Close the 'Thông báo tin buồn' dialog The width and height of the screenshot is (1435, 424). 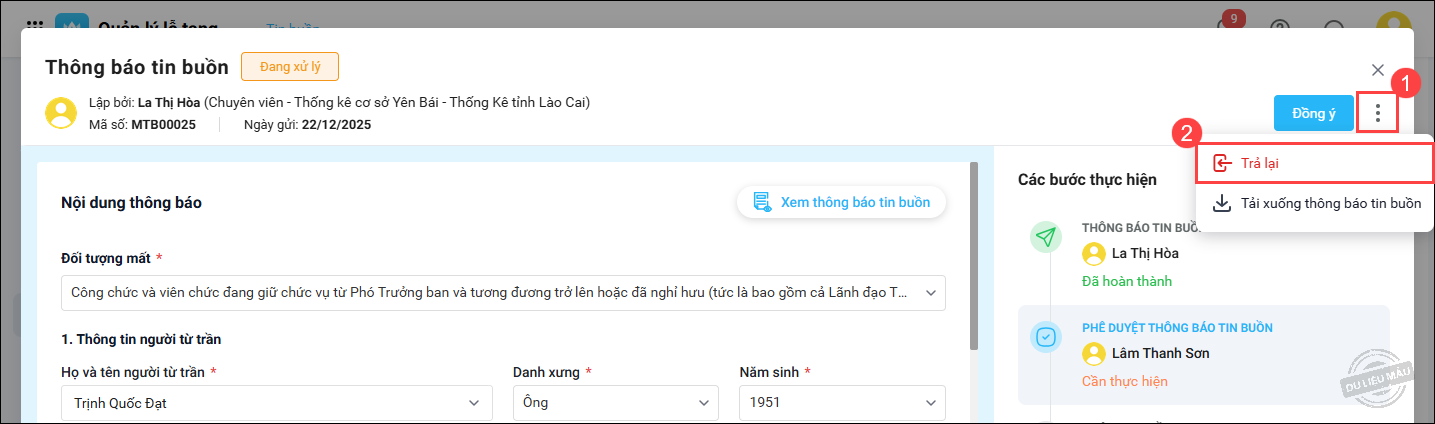pyautogui.click(x=1378, y=70)
